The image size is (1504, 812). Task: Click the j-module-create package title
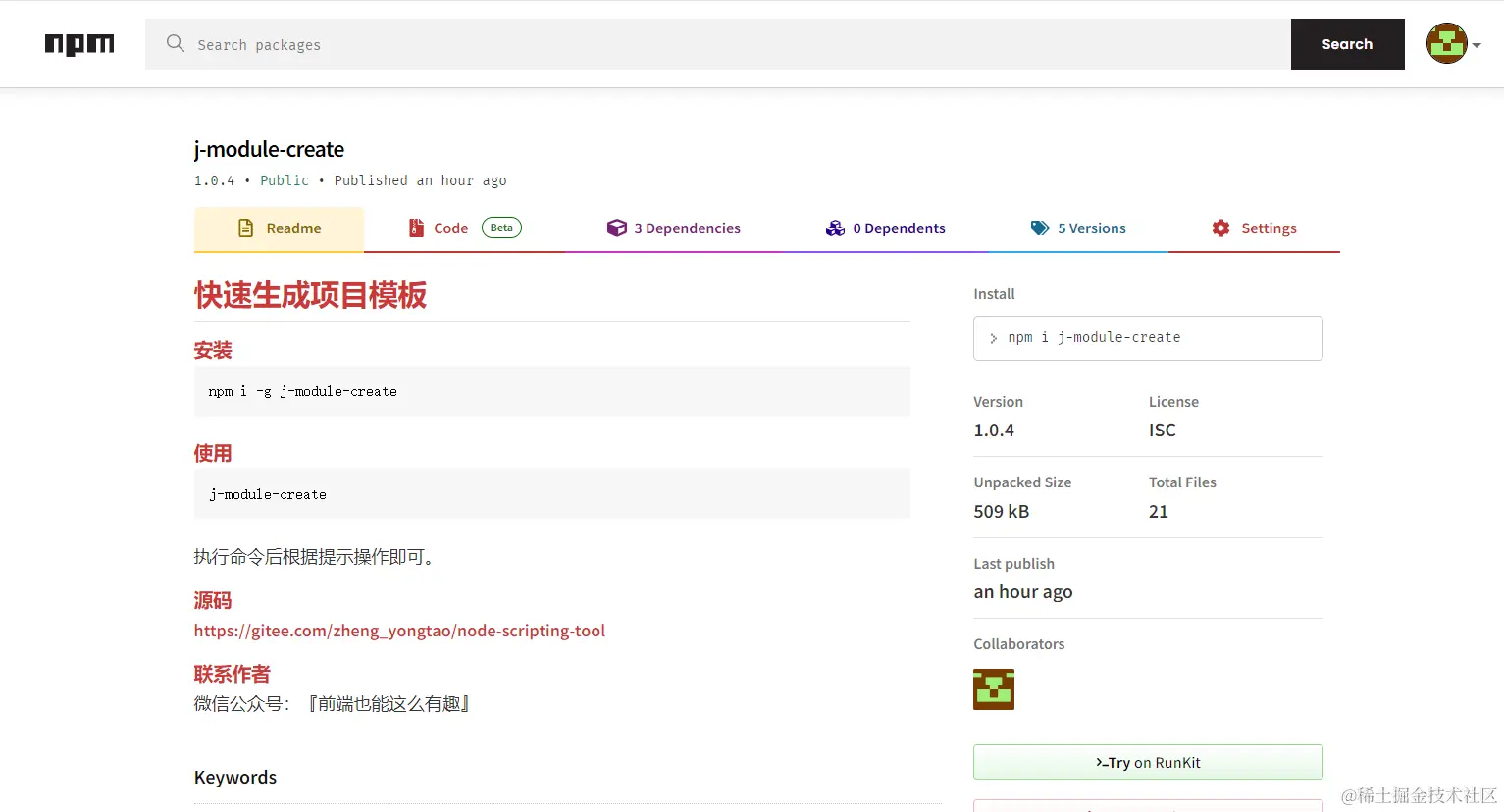tap(269, 149)
